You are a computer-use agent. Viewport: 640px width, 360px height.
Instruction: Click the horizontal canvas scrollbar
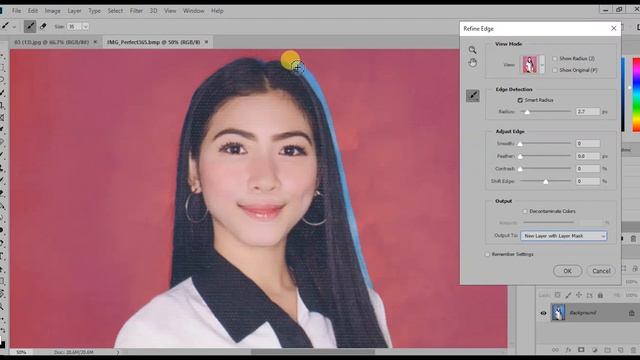click(312, 351)
